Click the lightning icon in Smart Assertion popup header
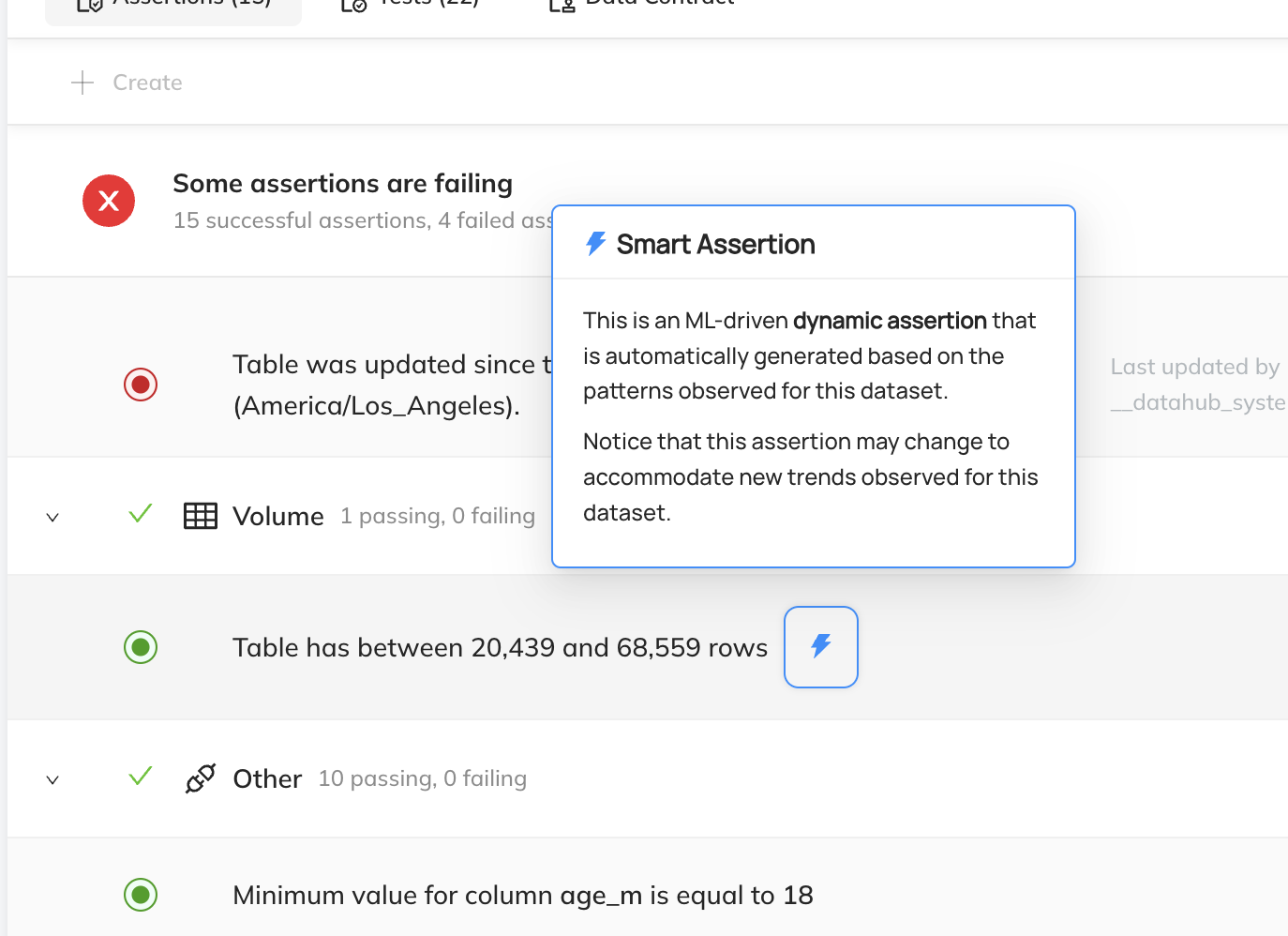The image size is (1288, 936). tap(595, 244)
